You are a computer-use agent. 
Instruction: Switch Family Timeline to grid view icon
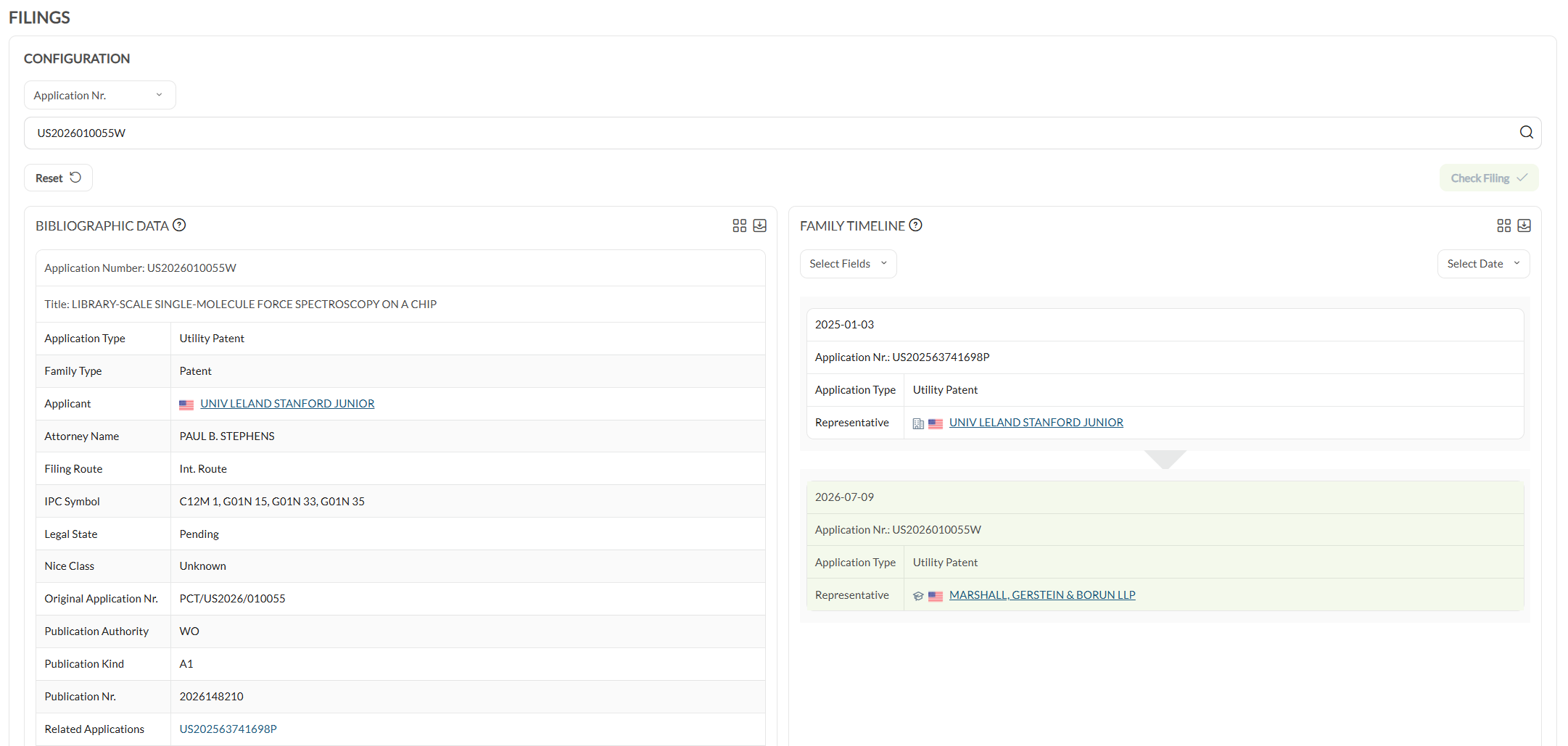(1503, 225)
